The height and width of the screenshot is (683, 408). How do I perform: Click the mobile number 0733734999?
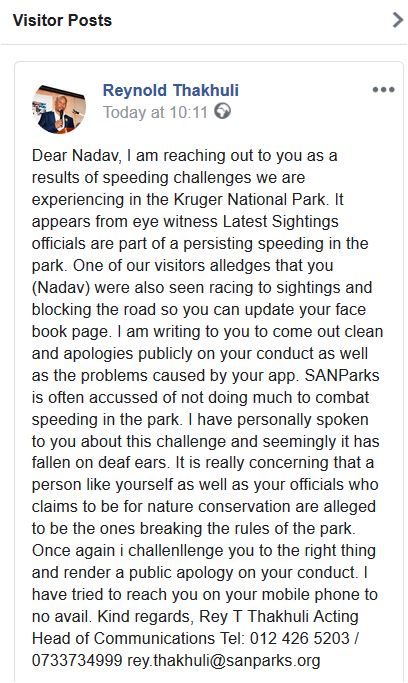77,660
